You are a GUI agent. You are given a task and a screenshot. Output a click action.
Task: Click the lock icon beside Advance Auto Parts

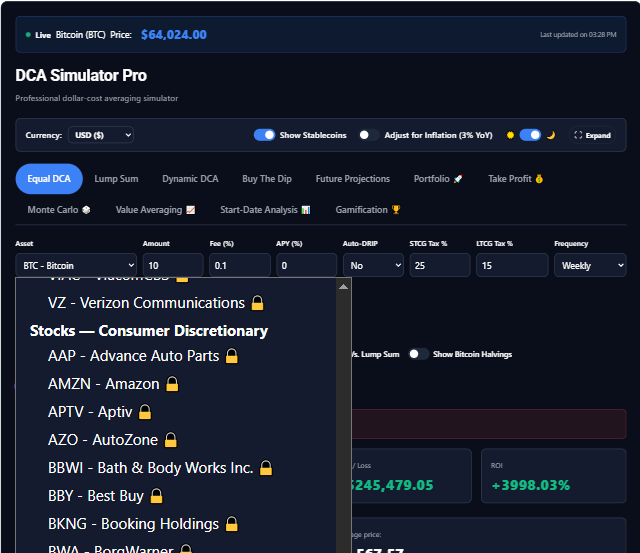coord(231,356)
